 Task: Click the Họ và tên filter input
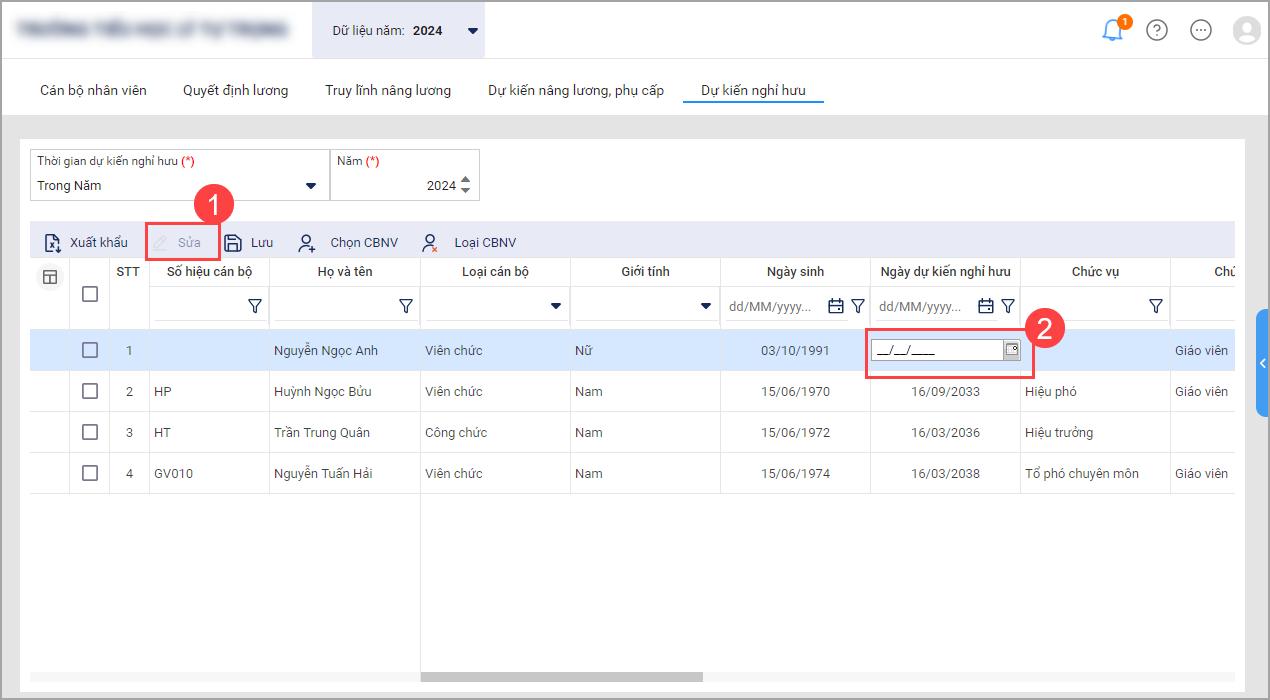[333, 306]
